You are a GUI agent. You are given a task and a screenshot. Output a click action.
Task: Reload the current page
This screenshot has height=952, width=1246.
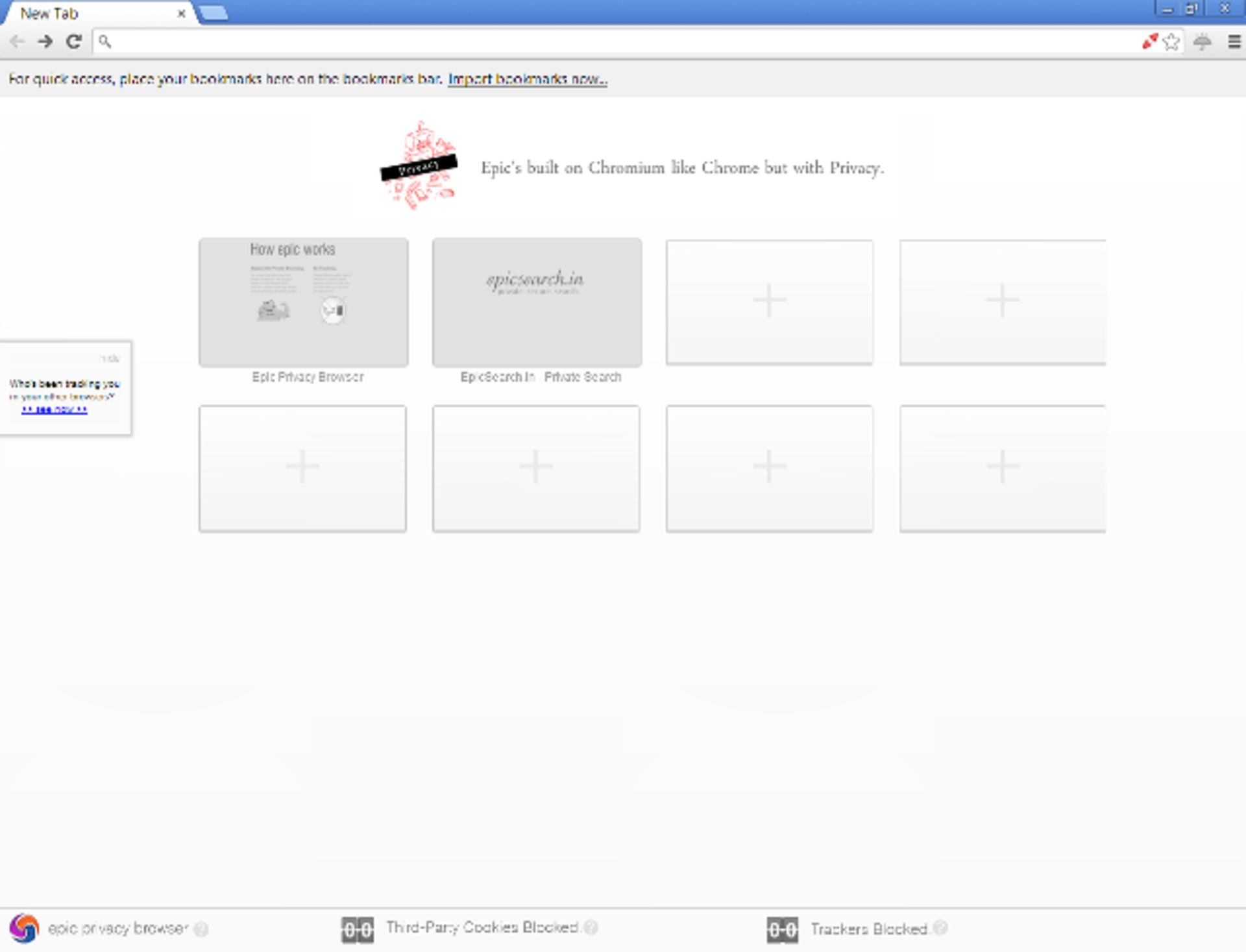(x=74, y=42)
